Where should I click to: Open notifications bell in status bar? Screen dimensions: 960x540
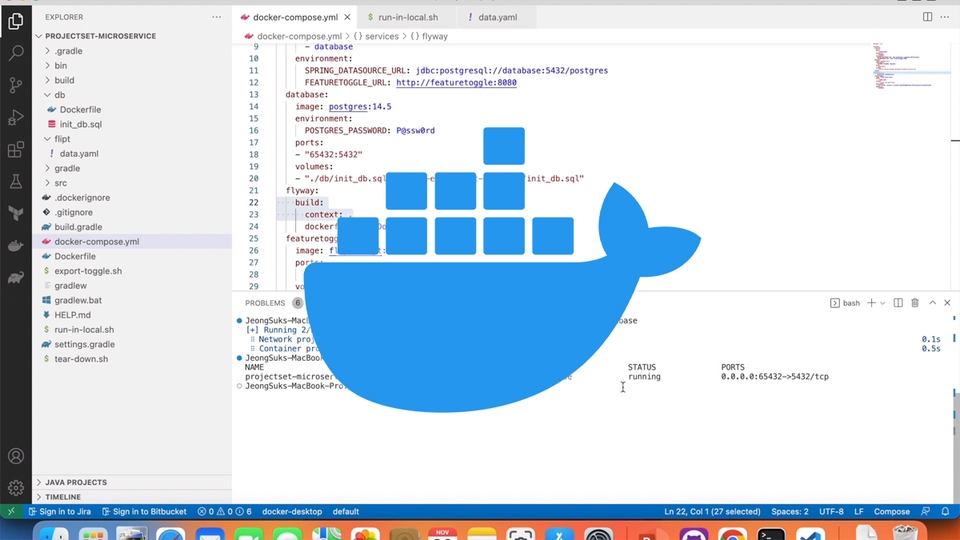[x=945, y=512]
